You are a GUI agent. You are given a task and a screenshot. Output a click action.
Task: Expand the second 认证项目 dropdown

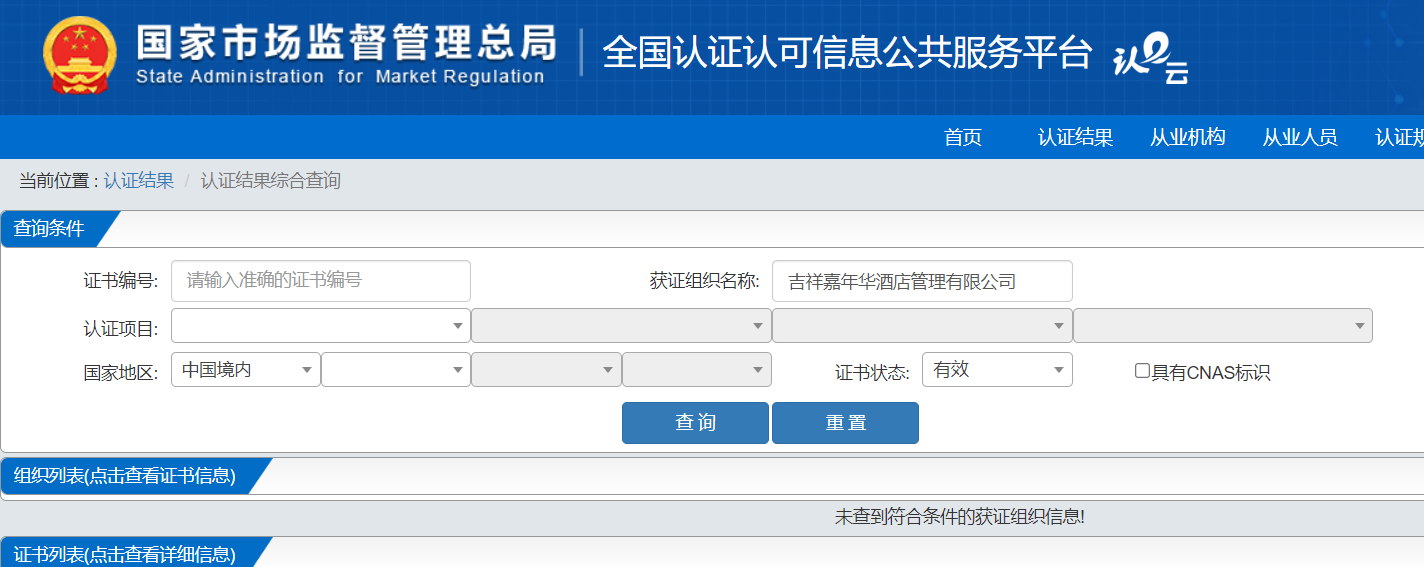pyautogui.click(x=621, y=325)
